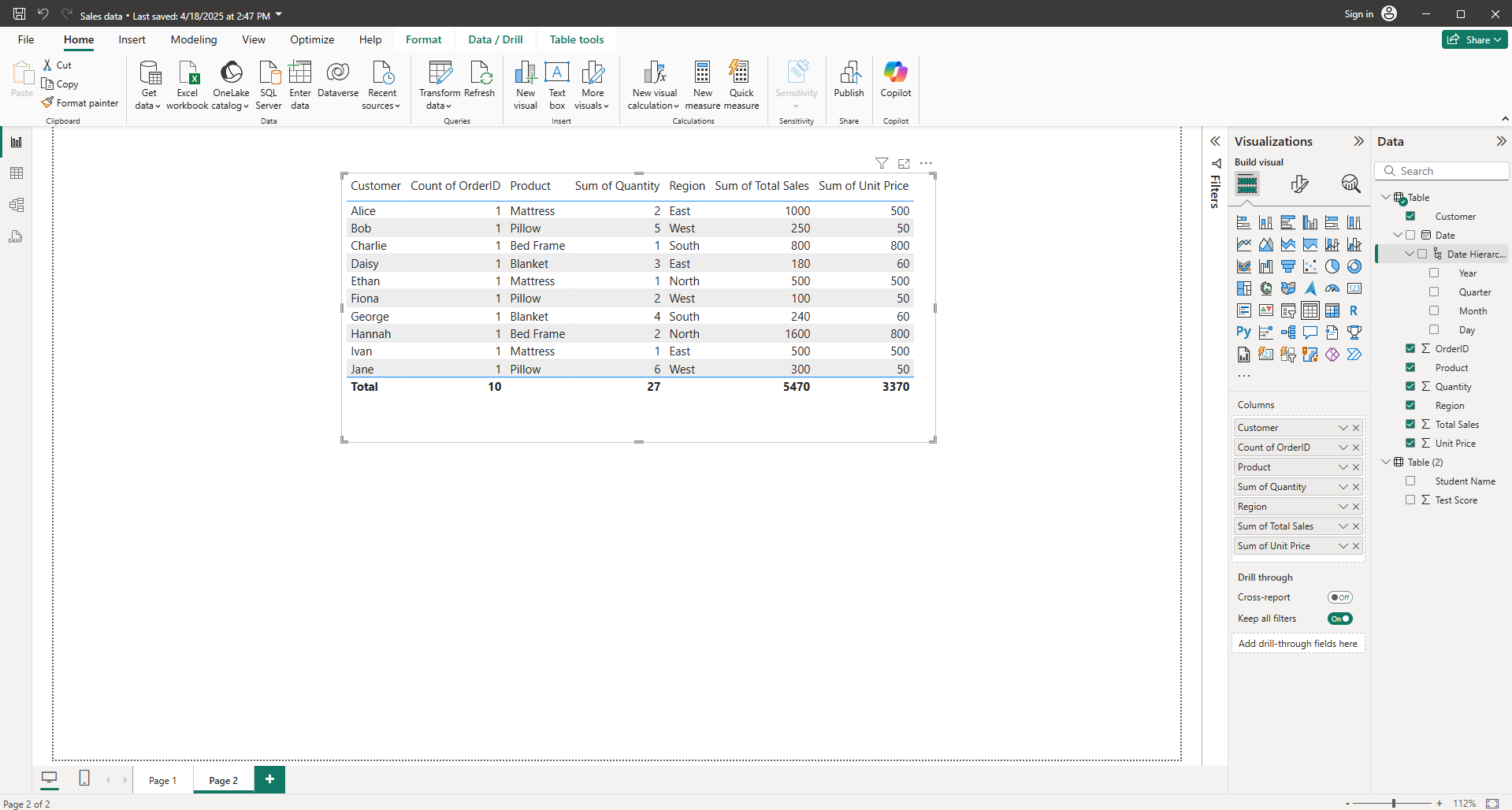Add a new report page
The image size is (1512, 810).
click(269, 779)
